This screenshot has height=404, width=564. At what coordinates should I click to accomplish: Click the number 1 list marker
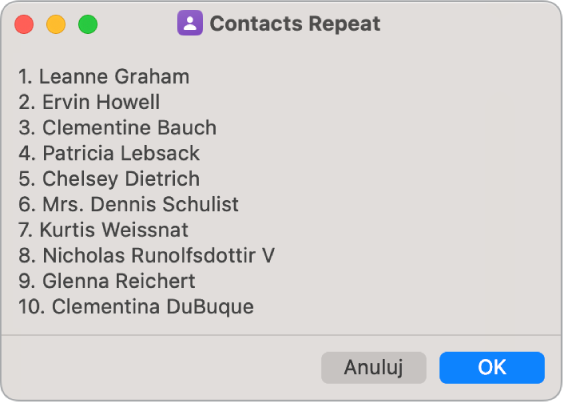coord(26,77)
